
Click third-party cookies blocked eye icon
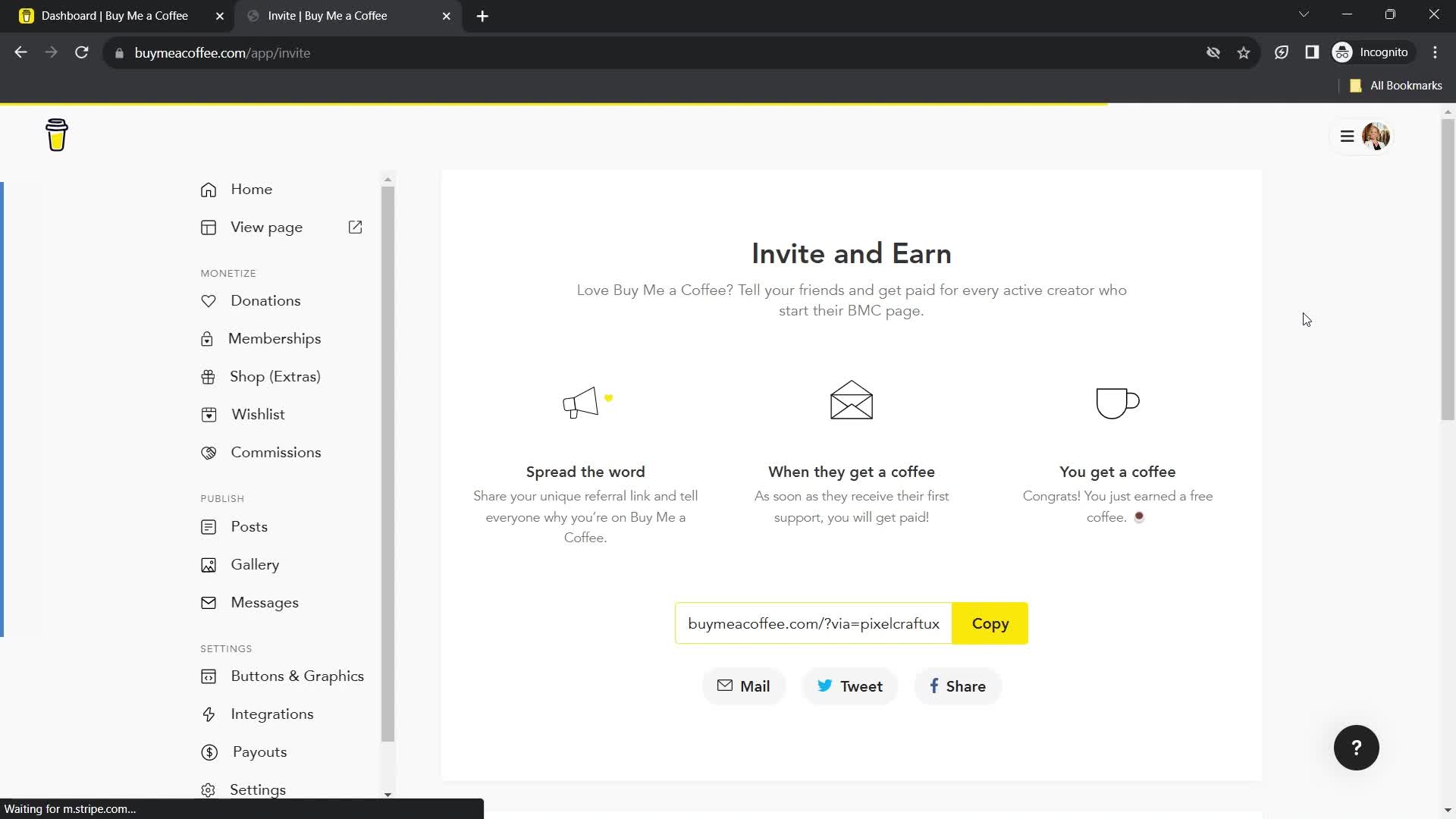tap(1213, 52)
